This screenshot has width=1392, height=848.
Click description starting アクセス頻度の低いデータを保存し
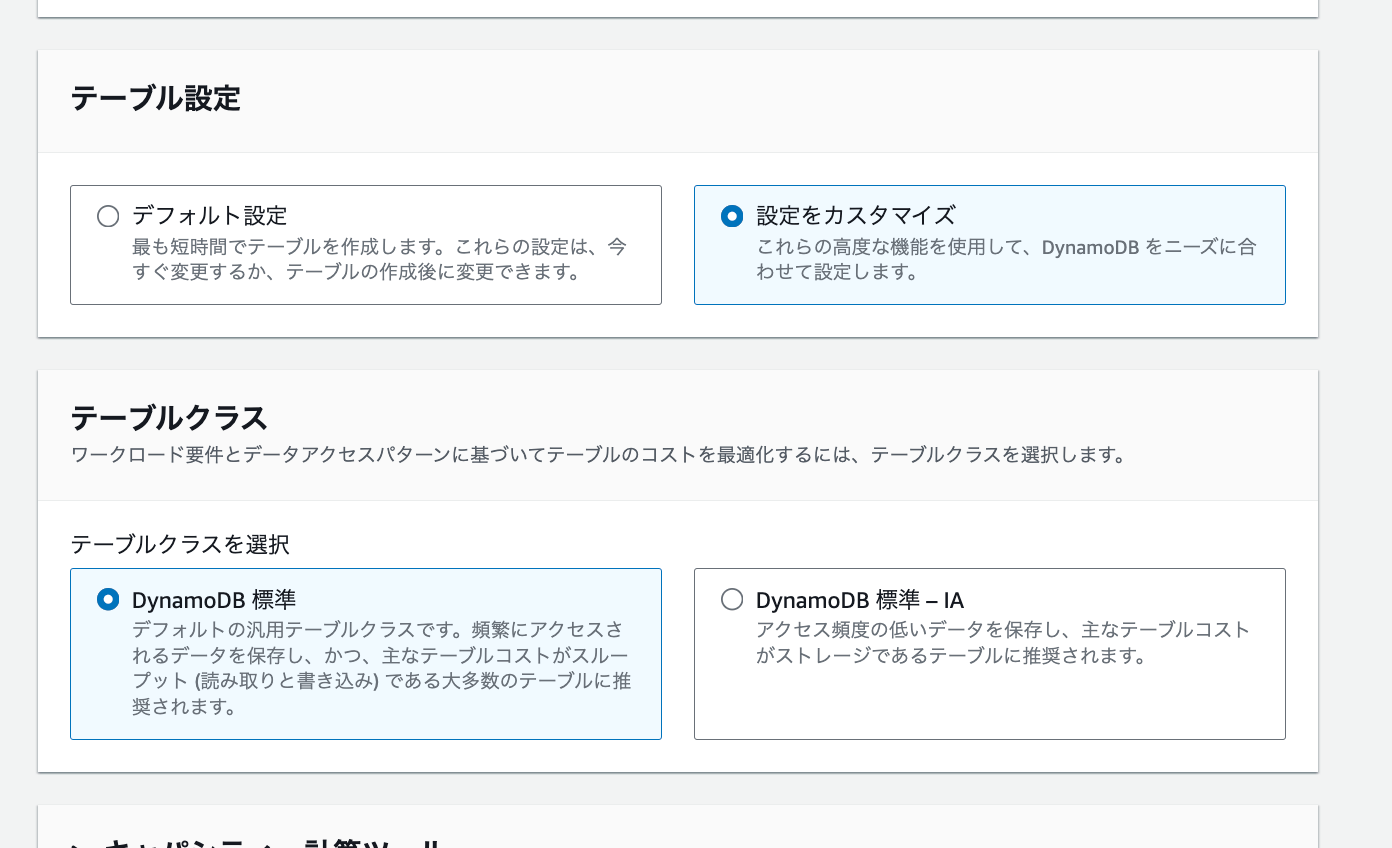[1003, 643]
